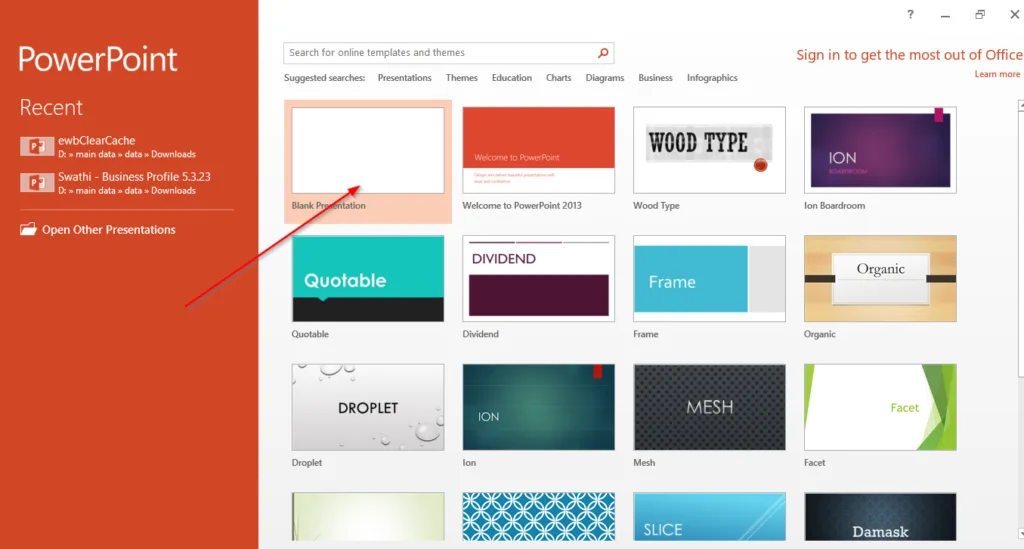Screen dimensions: 1024x549
Task: Click the Wood Type caption text
Action: 656,206
